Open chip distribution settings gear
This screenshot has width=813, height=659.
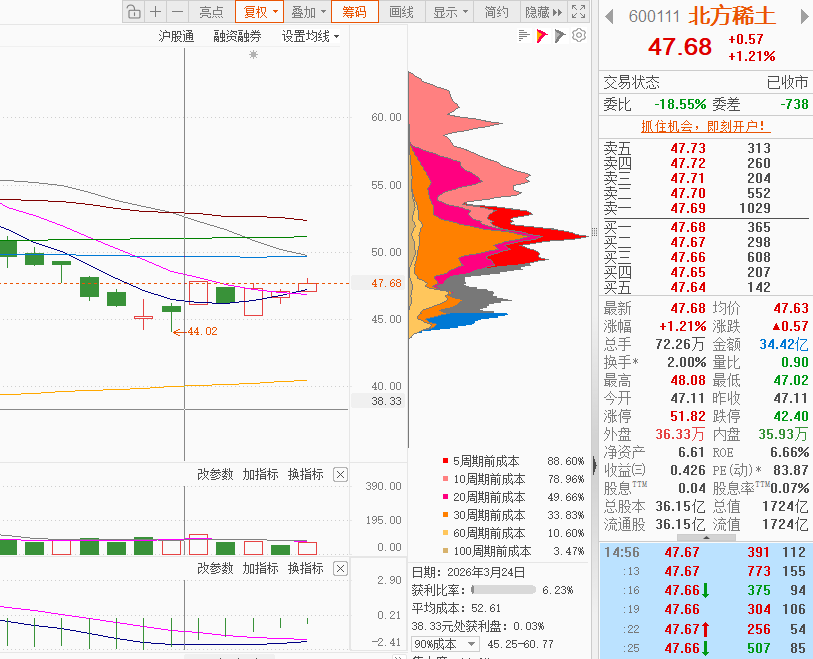pyautogui.click(x=579, y=35)
